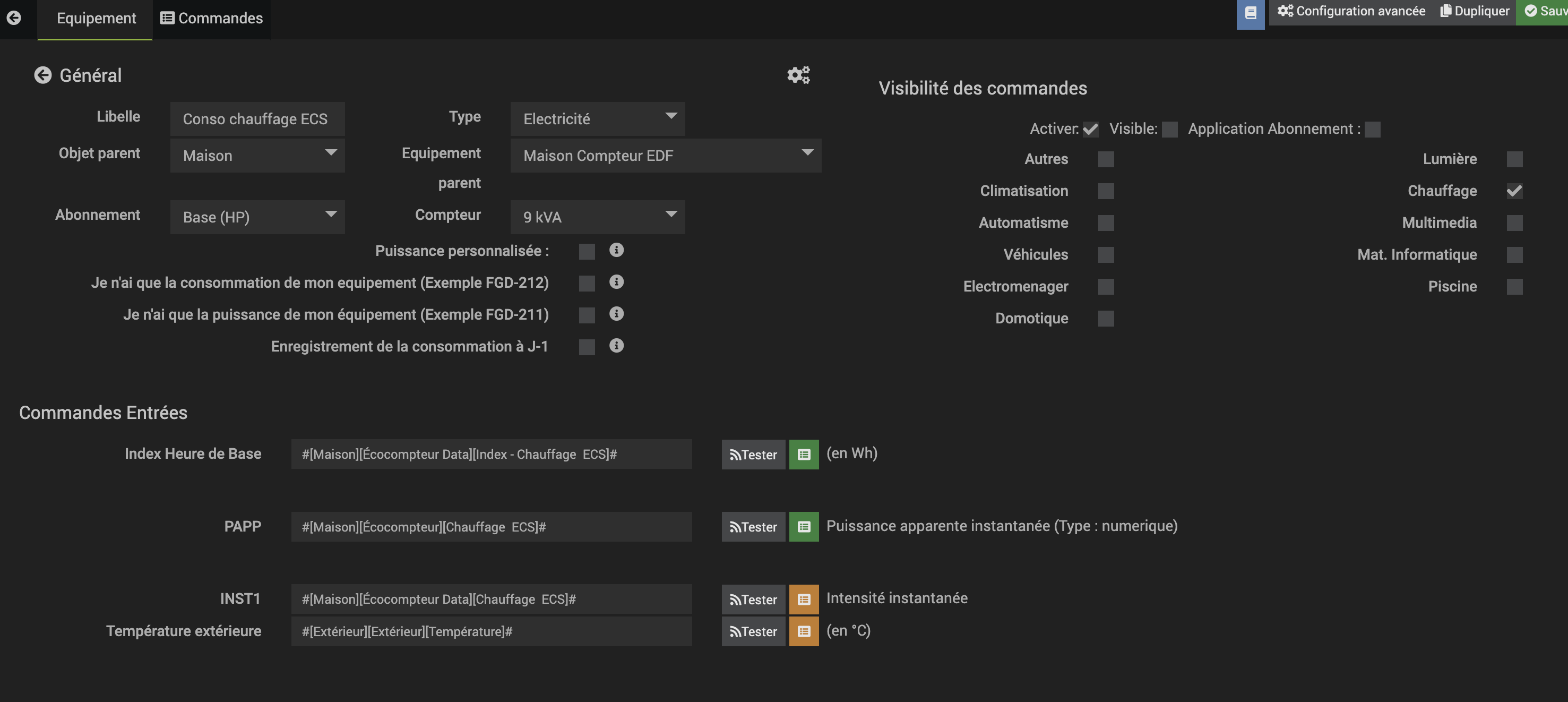This screenshot has height=702, width=1568.
Task: Uncheck the Chauffage checkbox
Action: (x=1514, y=191)
